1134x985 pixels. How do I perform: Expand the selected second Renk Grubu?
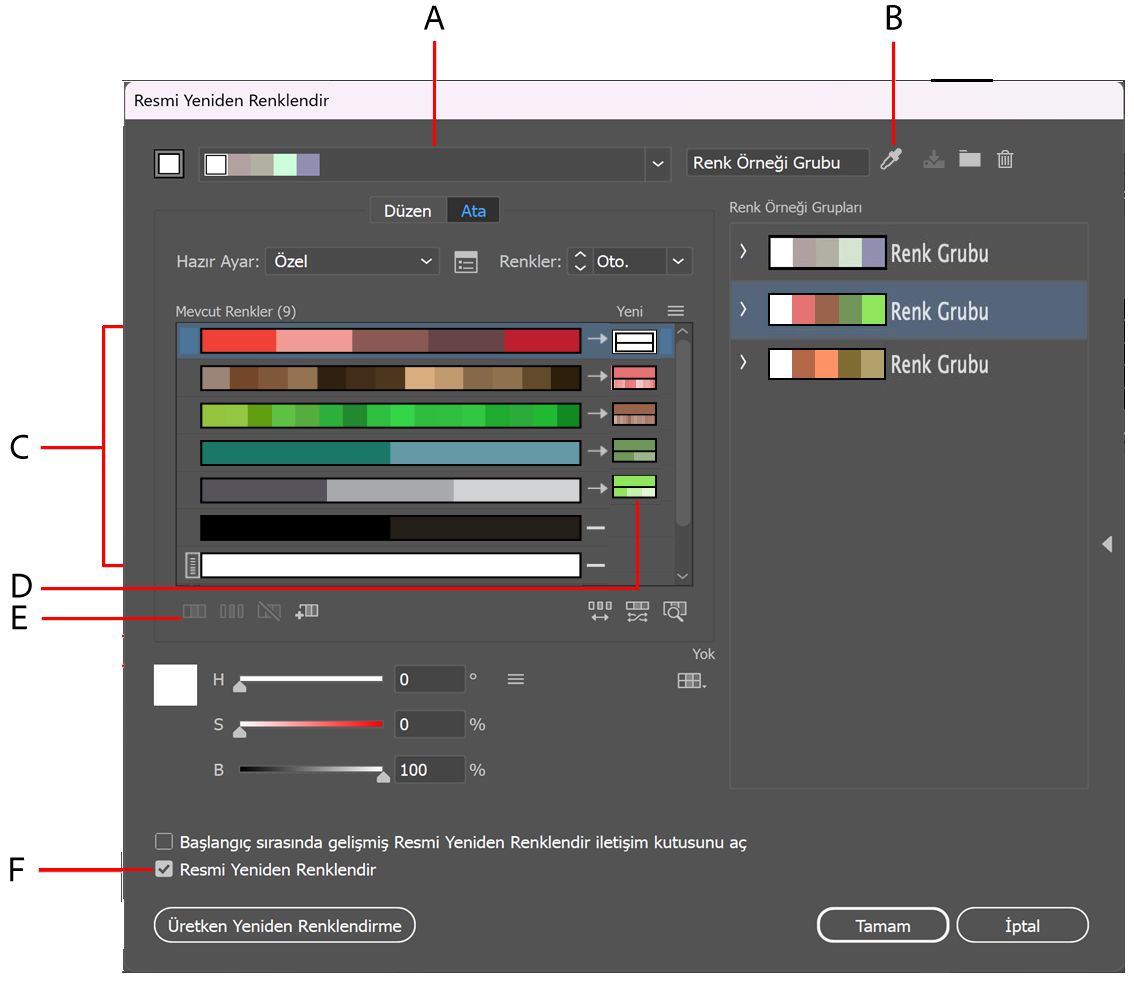[743, 309]
